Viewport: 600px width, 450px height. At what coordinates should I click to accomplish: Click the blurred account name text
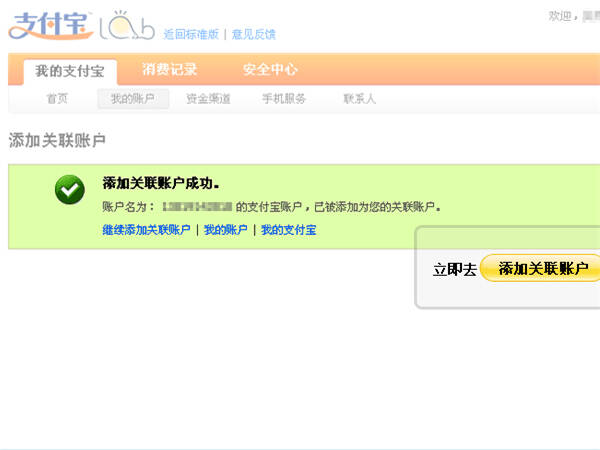point(197,207)
